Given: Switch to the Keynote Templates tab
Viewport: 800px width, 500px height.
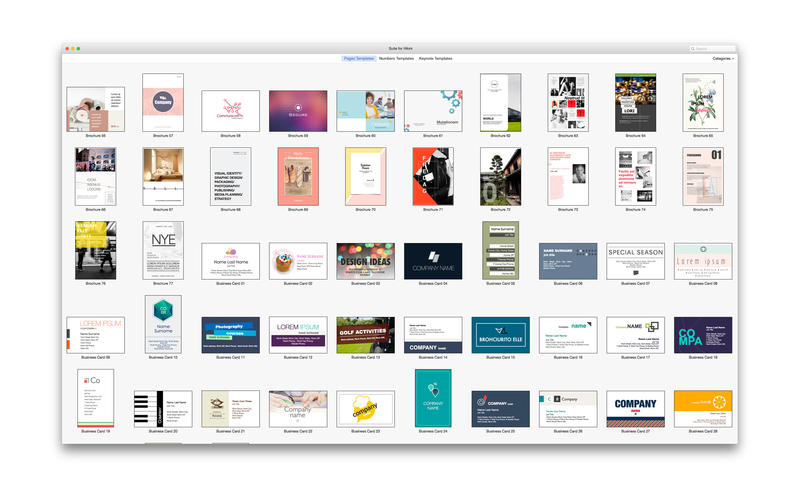Looking at the screenshot, I should (x=435, y=59).
